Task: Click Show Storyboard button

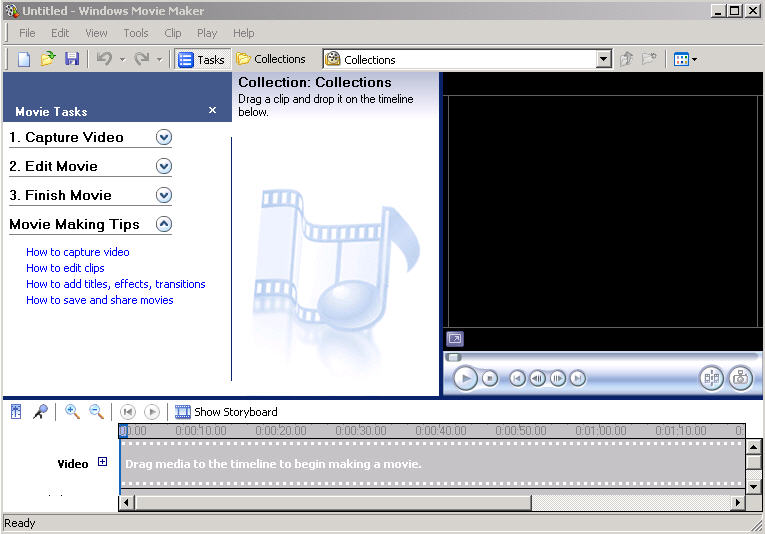Action: tap(226, 412)
